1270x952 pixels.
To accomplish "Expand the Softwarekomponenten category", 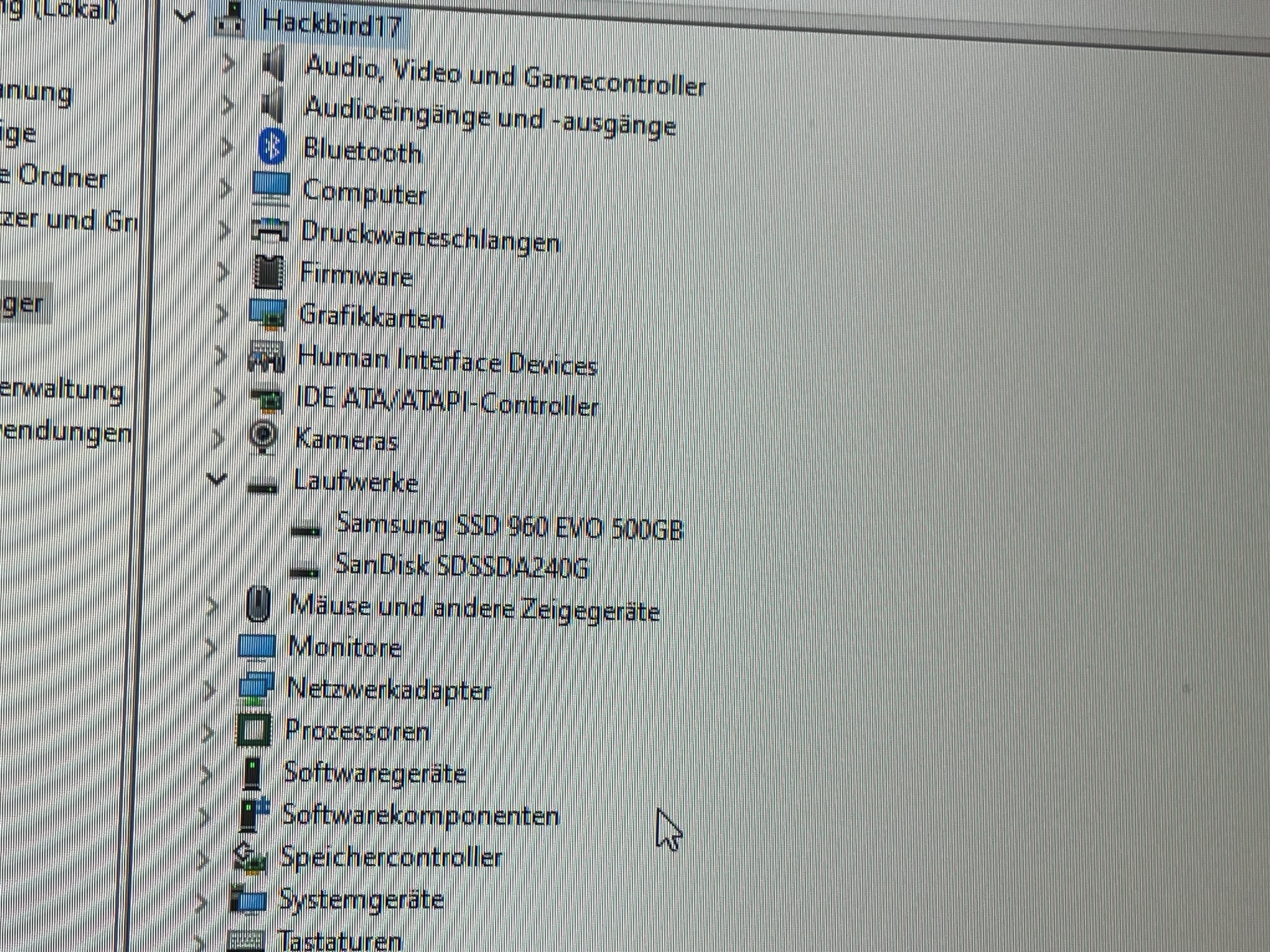I will coord(205,816).
